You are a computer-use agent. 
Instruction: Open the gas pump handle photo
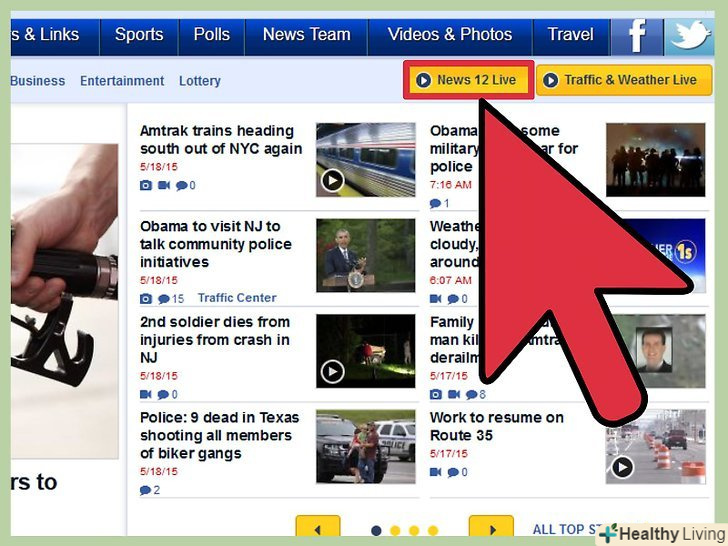pyautogui.click(x=64, y=301)
